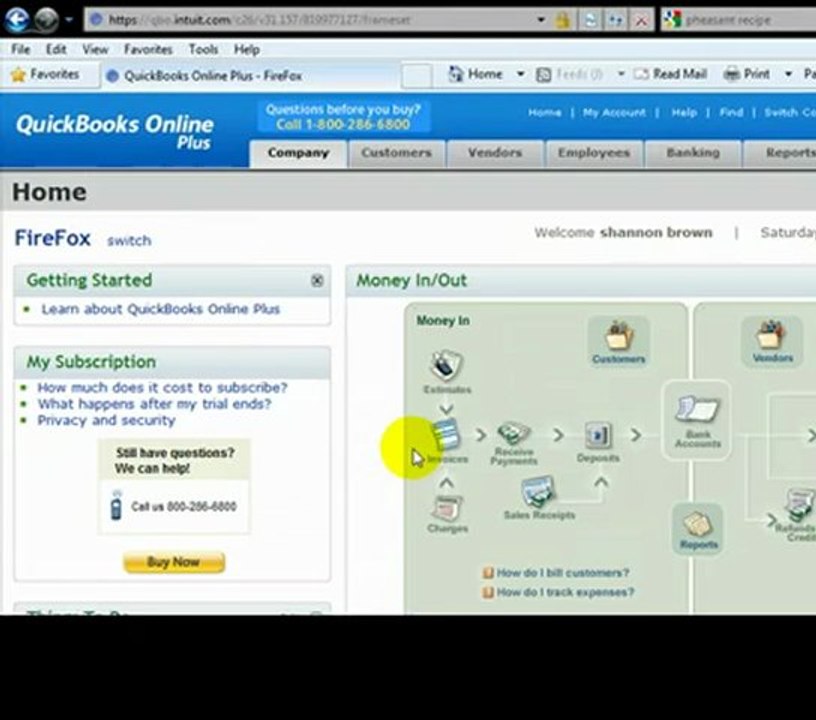Switch to the Company tab
Image resolution: width=816 pixels, height=720 pixels.
[298, 153]
